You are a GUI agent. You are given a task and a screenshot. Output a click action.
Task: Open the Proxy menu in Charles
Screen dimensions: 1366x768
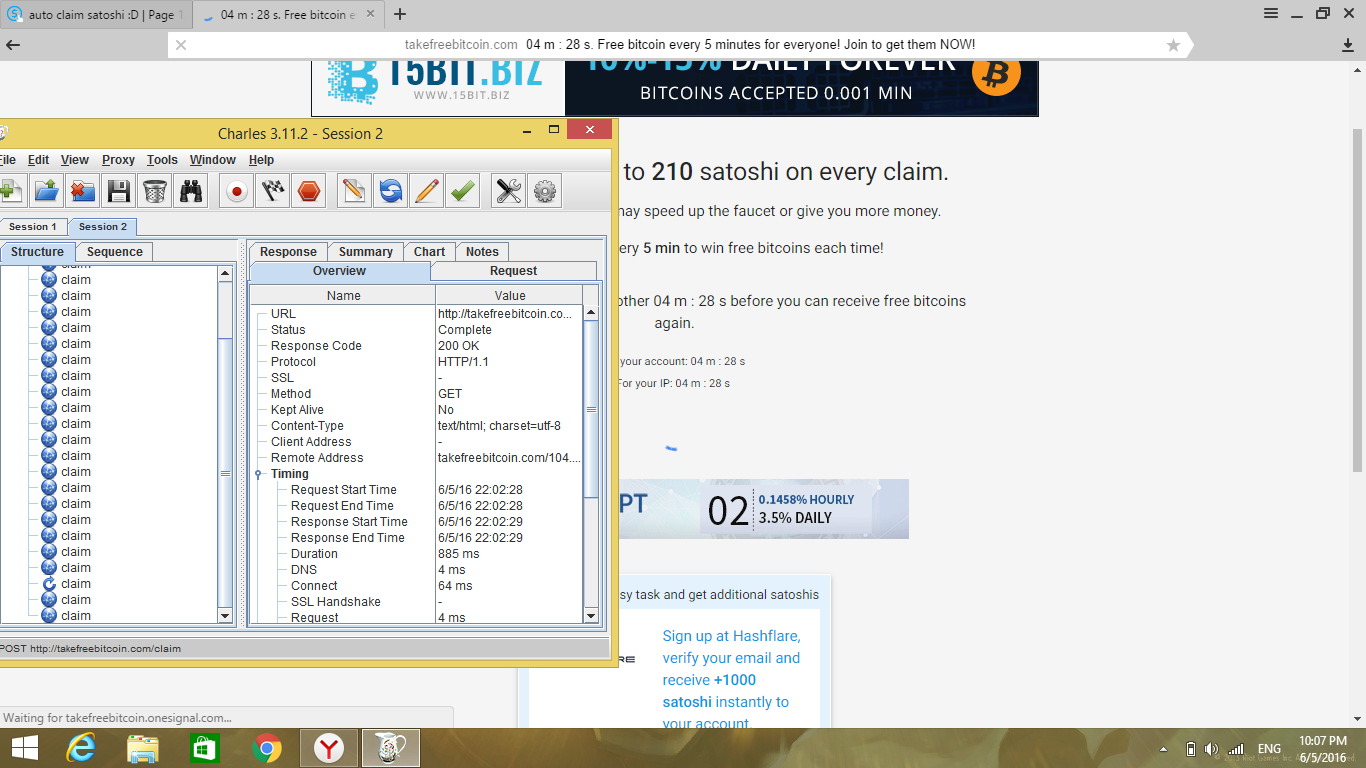(118, 160)
